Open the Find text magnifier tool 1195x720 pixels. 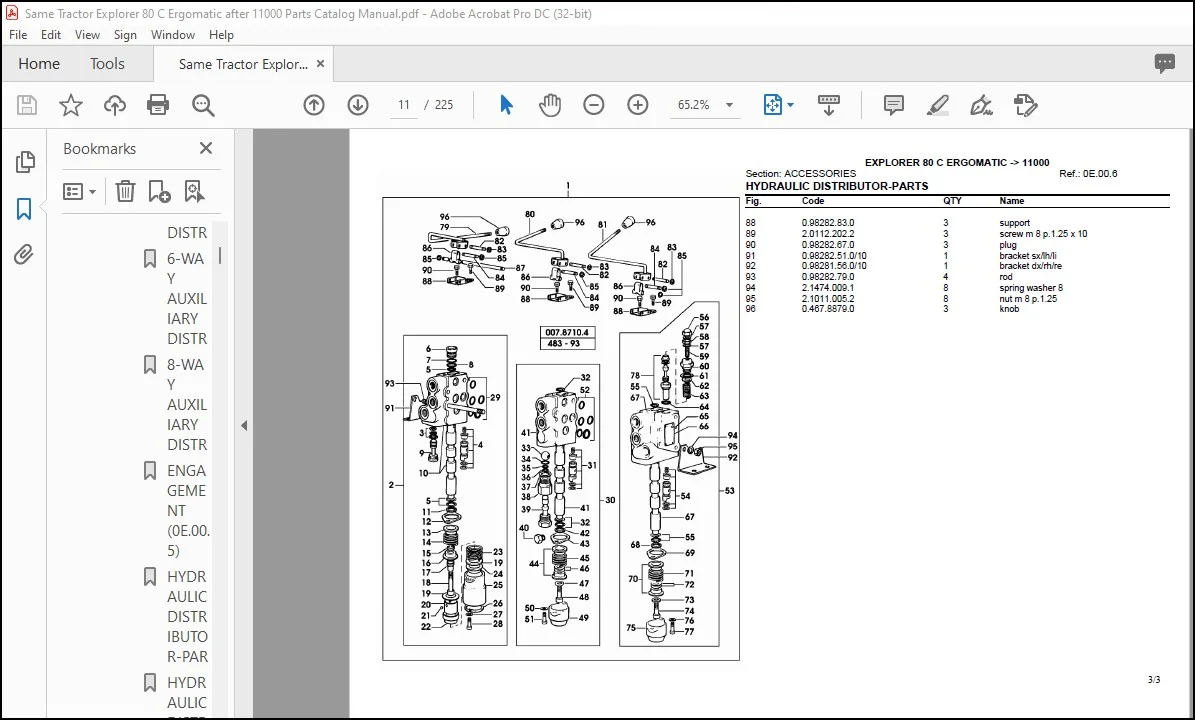[x=203, y=105]
